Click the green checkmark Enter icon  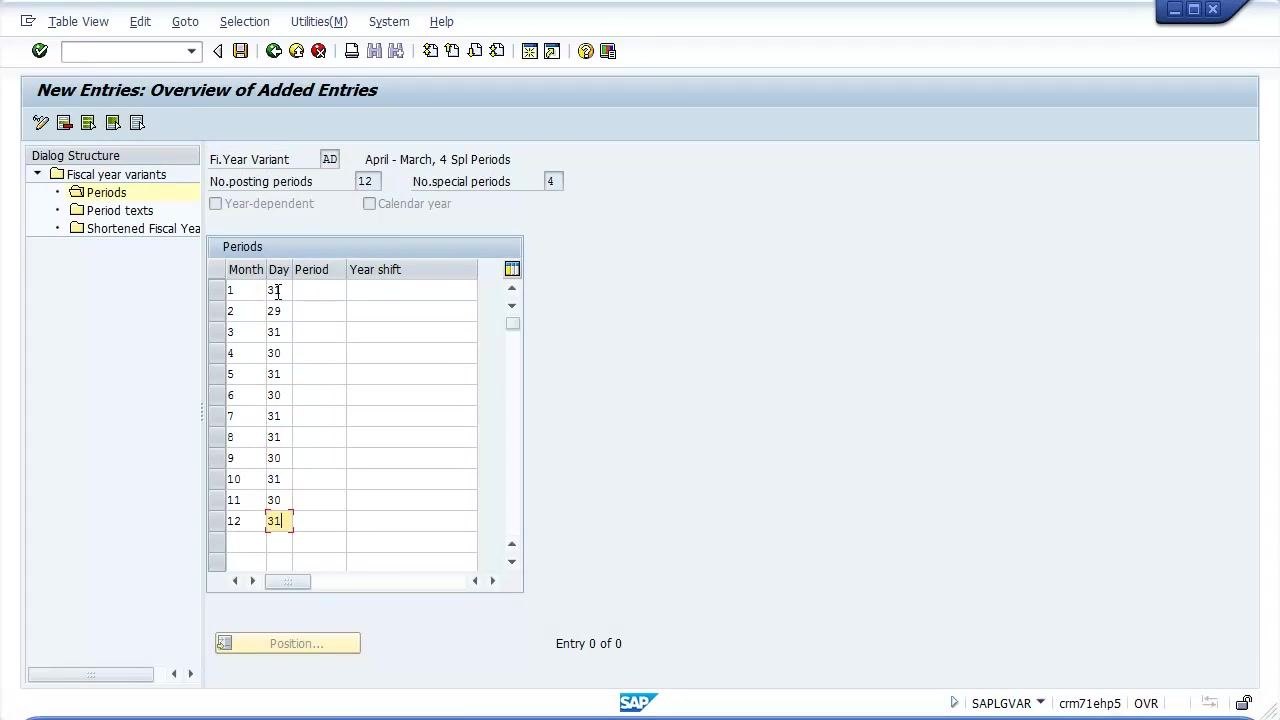[x=40, y=51]
